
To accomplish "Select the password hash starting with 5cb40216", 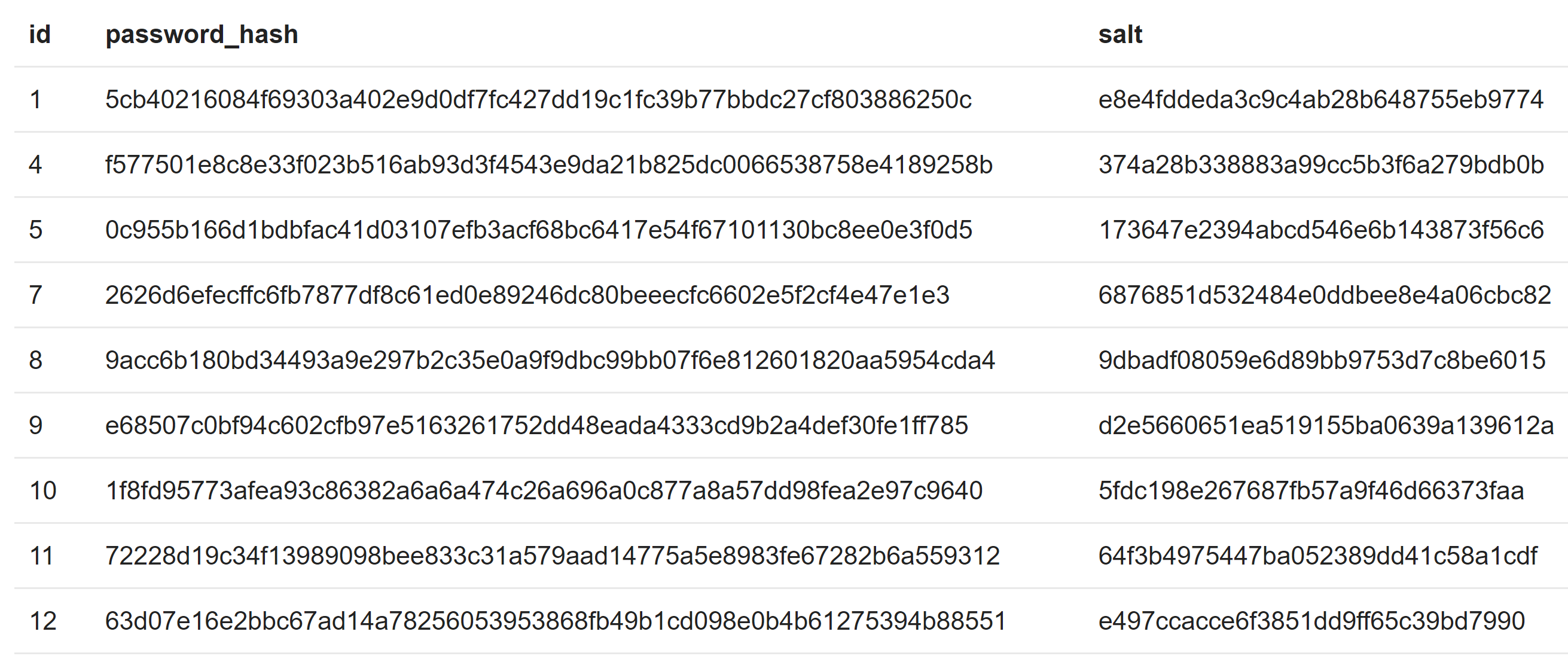I will 538,100.
